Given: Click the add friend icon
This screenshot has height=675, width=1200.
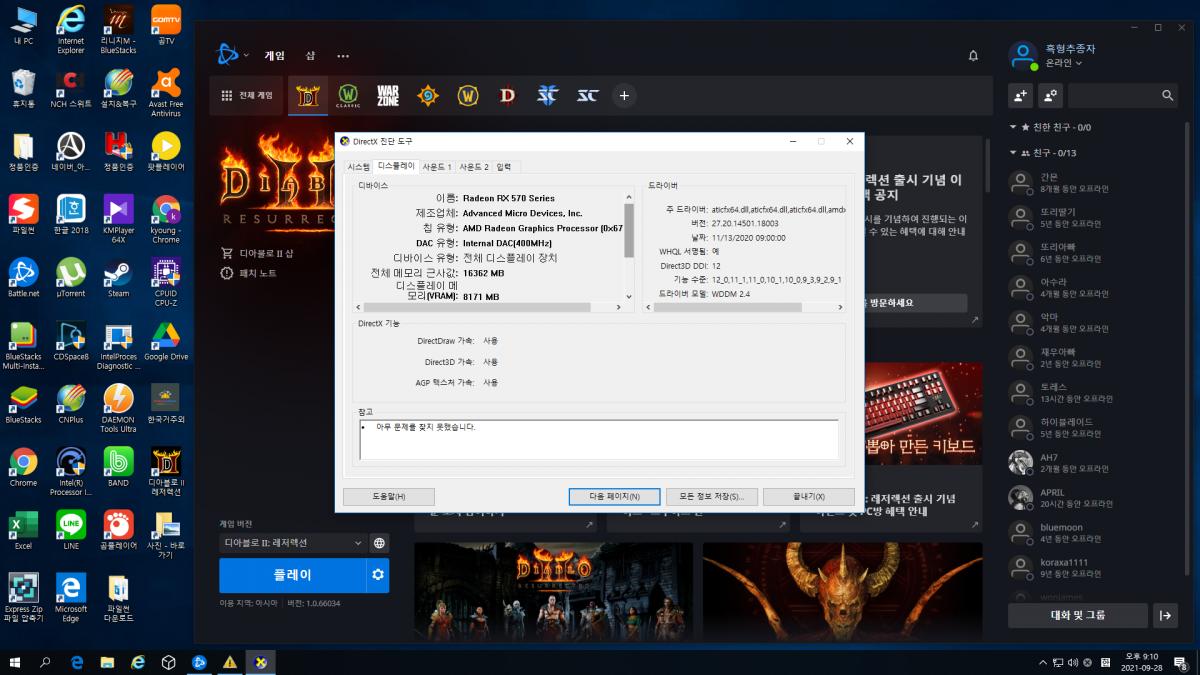Looking at the screenshot, I should [1022, 96].
